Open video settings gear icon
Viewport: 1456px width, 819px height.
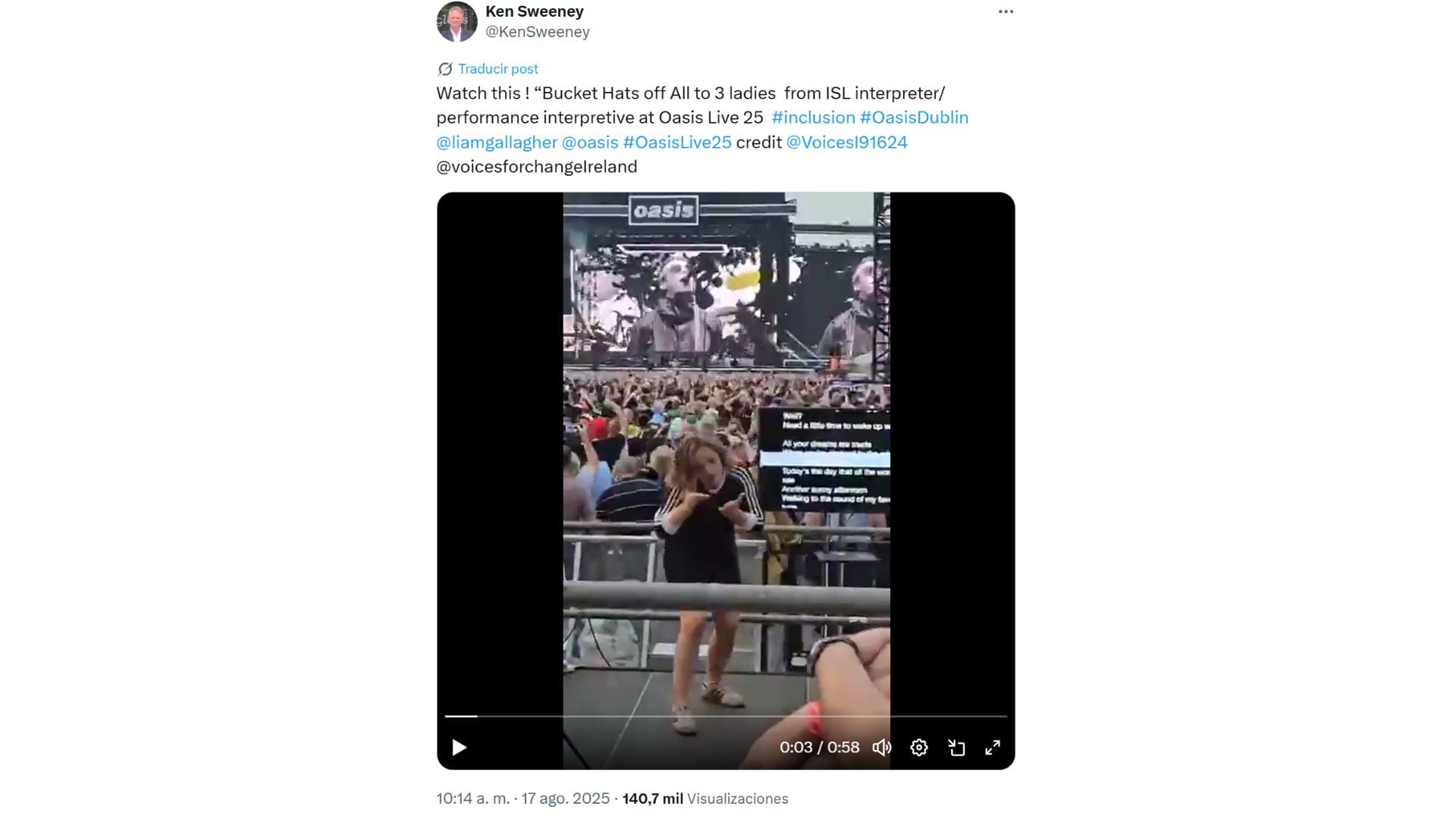(919, 748)
